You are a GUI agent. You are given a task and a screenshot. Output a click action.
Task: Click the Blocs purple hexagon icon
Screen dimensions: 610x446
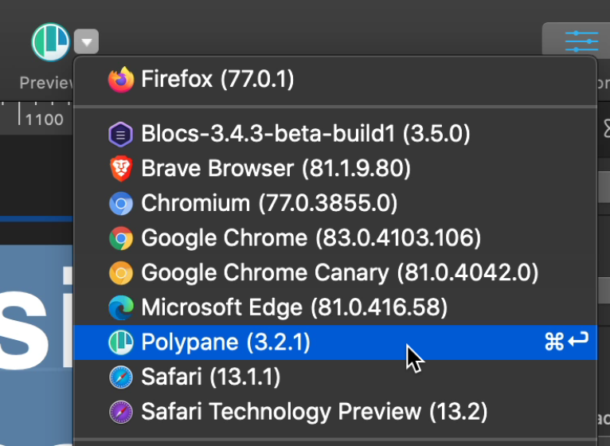pyautogui.click(x=121, y=134)
